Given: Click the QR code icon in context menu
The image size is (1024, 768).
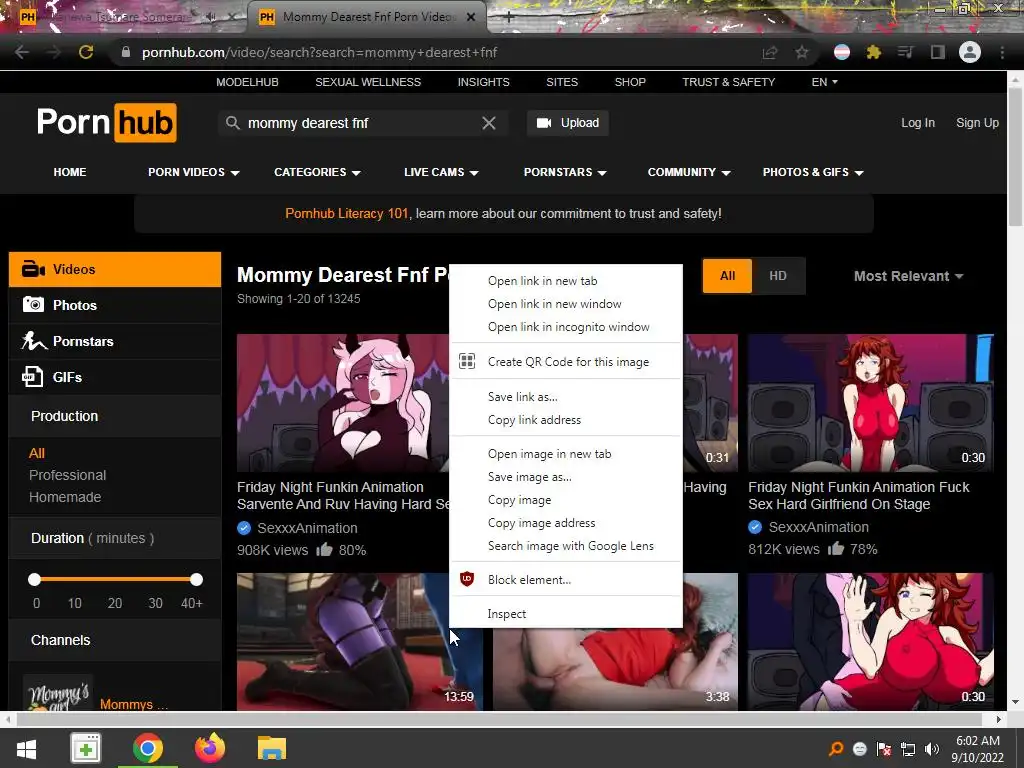Looking at the screenshot, I should (467, 361).
